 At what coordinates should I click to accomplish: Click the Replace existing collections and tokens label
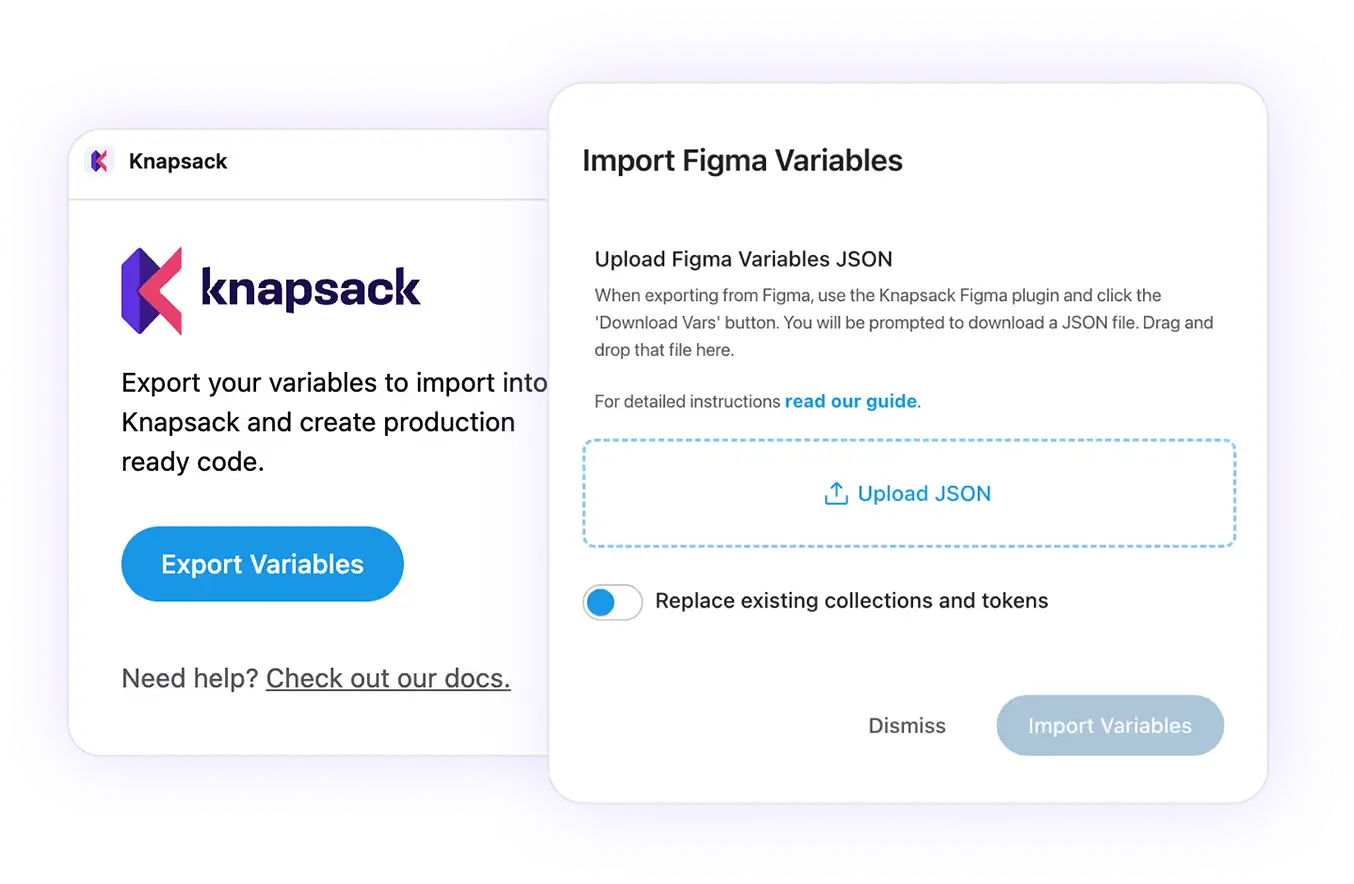click(851, 601)
